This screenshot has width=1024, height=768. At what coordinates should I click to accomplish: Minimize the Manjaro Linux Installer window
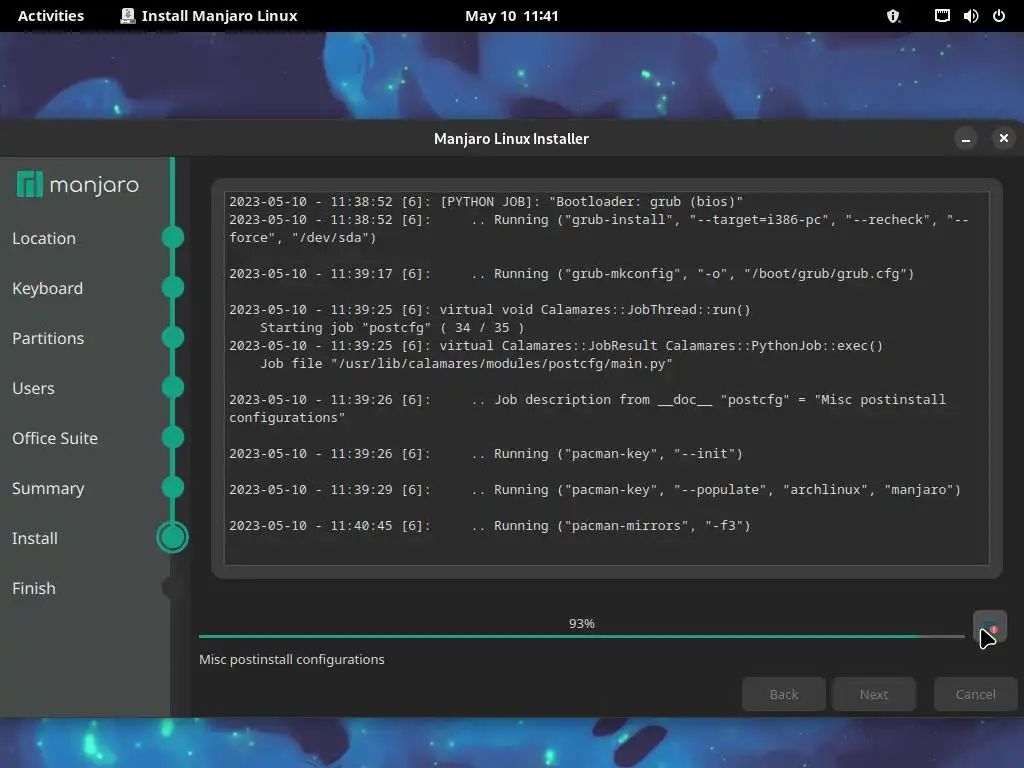click(x=966, y=138)
